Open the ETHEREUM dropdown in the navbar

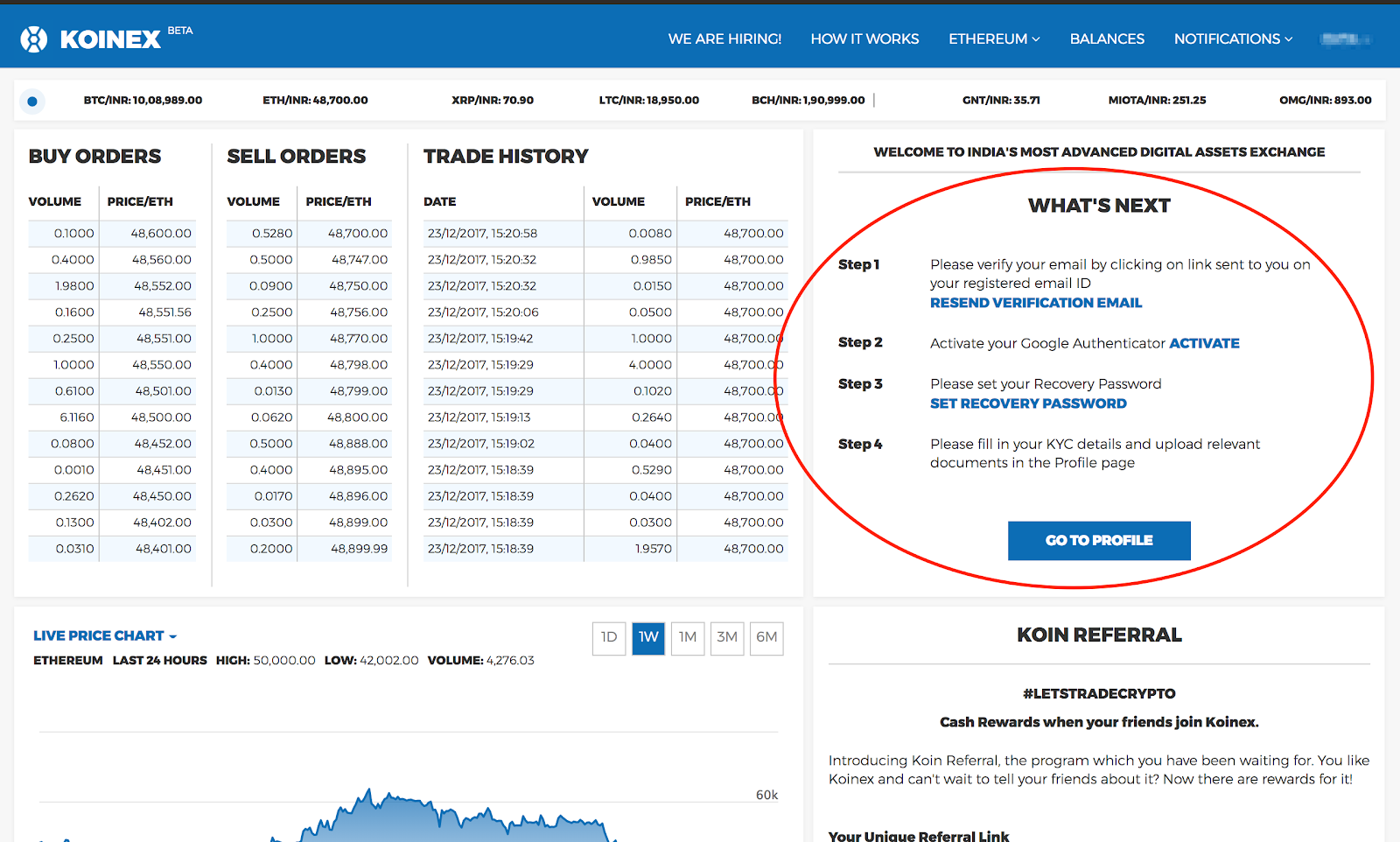(994, 39)
